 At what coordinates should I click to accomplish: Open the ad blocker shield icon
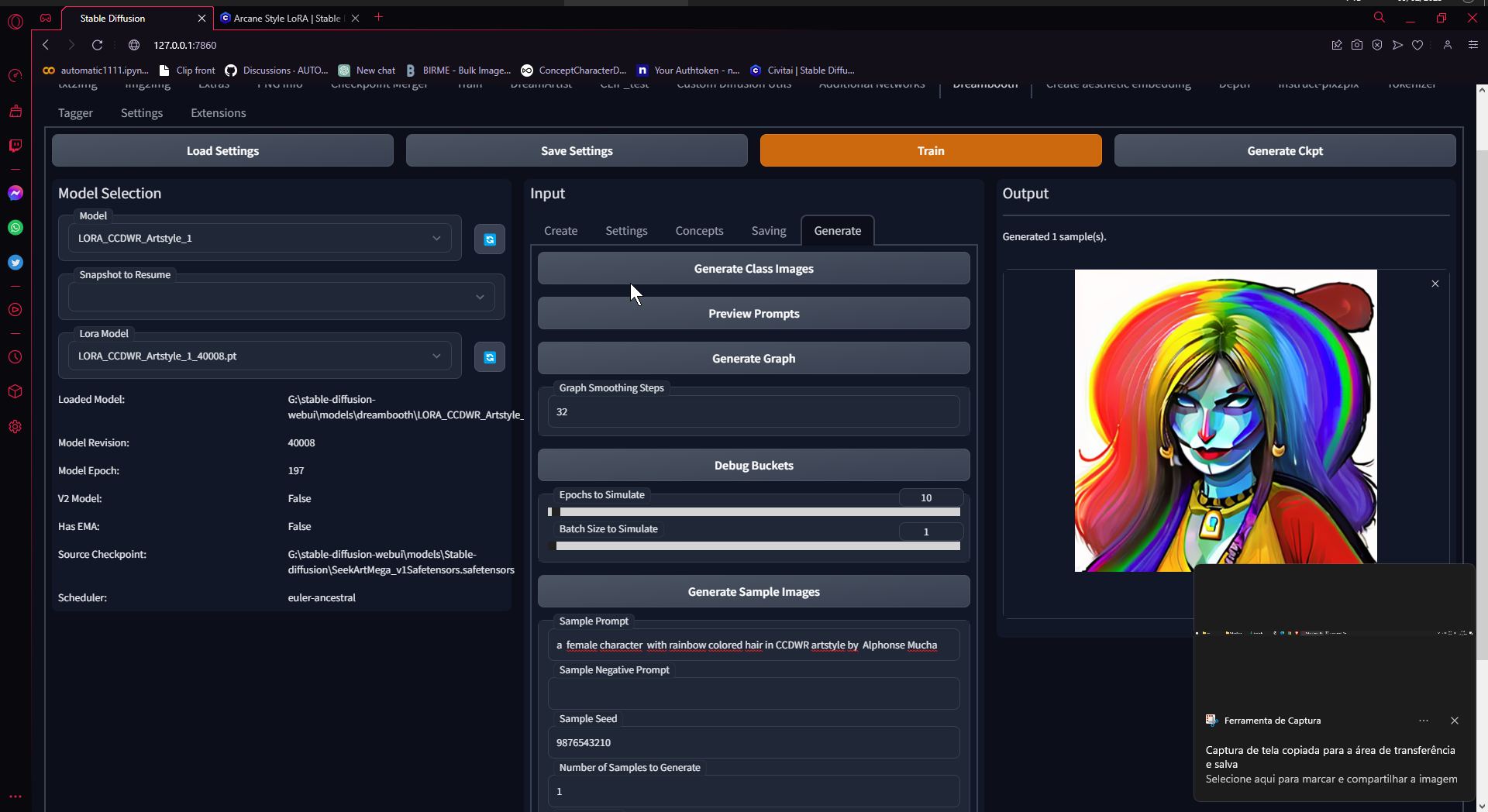click(1377, 45)
